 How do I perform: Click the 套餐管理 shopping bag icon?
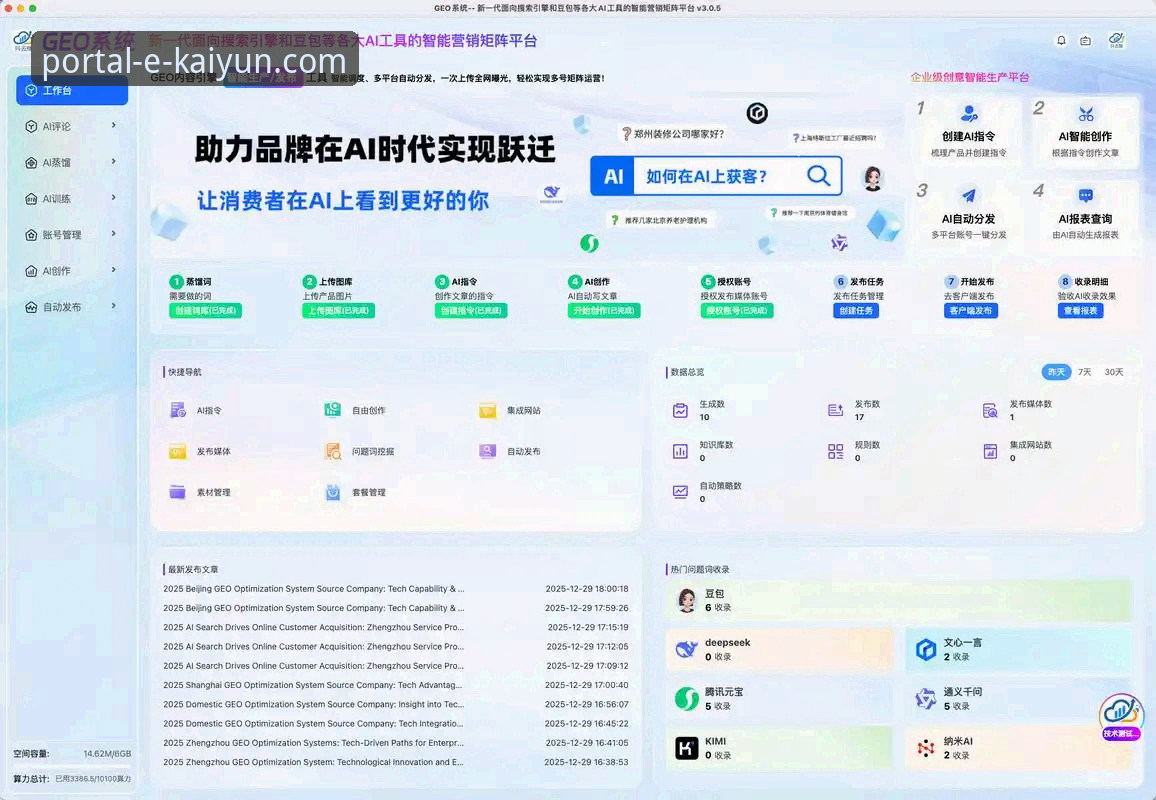pos(333,492)
